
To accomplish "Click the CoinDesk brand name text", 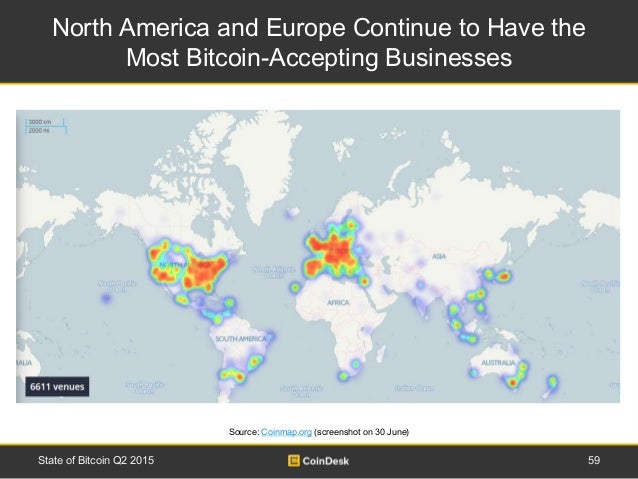I will point(326,461).
